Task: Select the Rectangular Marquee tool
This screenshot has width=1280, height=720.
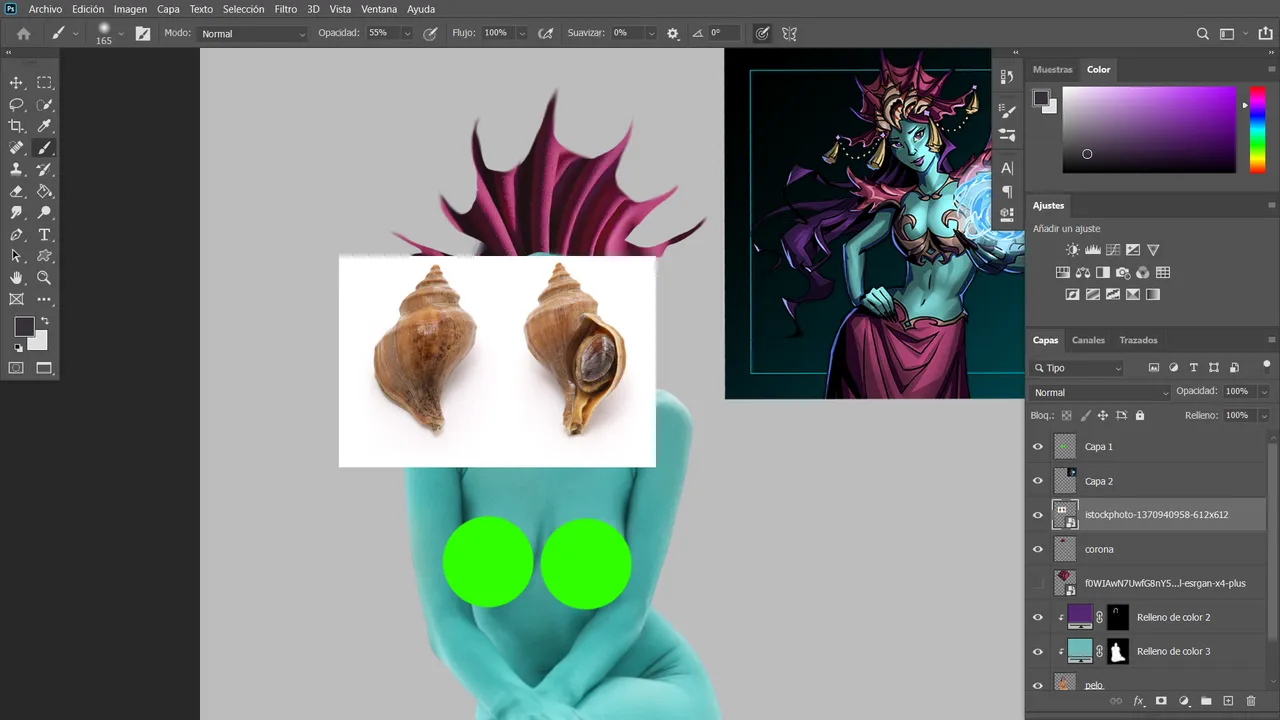Action: 44,83
